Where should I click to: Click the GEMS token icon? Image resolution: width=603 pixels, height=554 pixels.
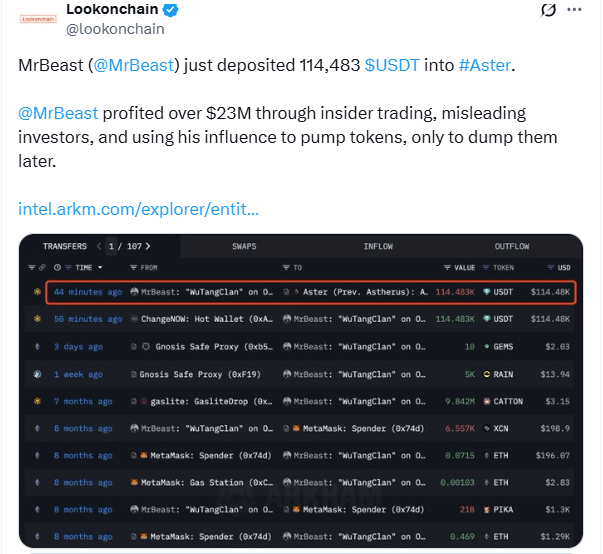coord(487,347)
